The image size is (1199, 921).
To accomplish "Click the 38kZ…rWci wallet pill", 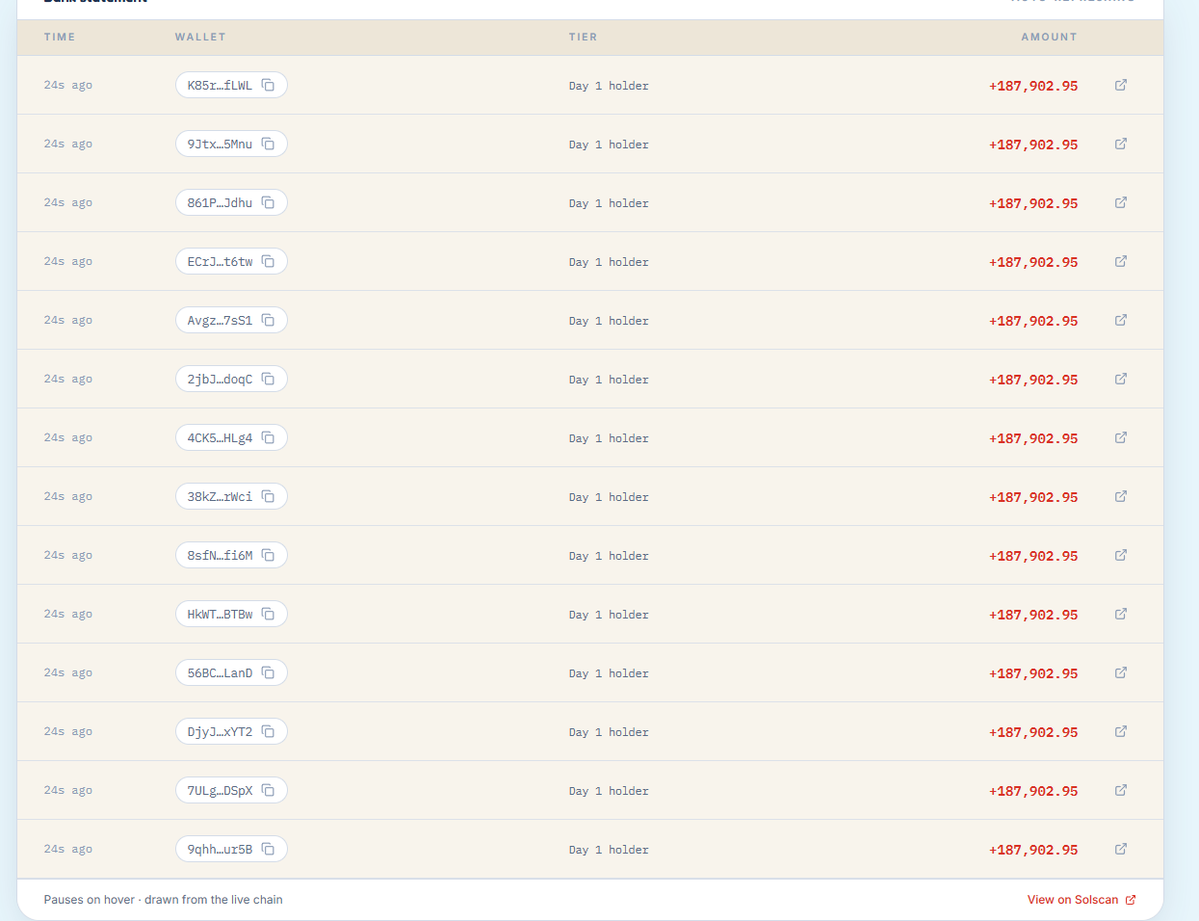I will click(x=231, y=496).
